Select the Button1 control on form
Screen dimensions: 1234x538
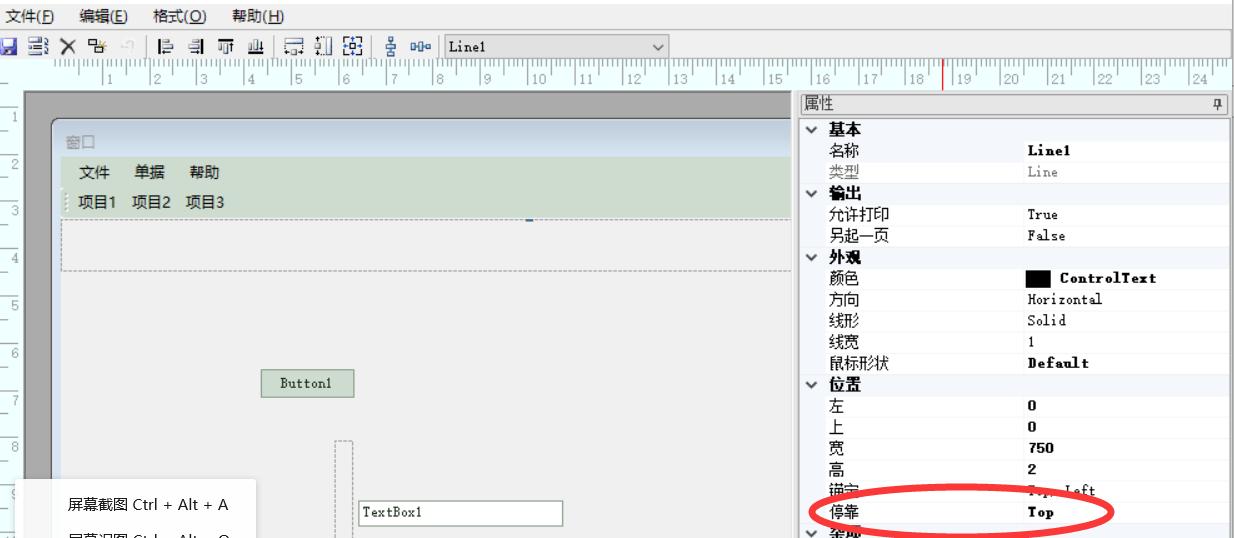307,383
